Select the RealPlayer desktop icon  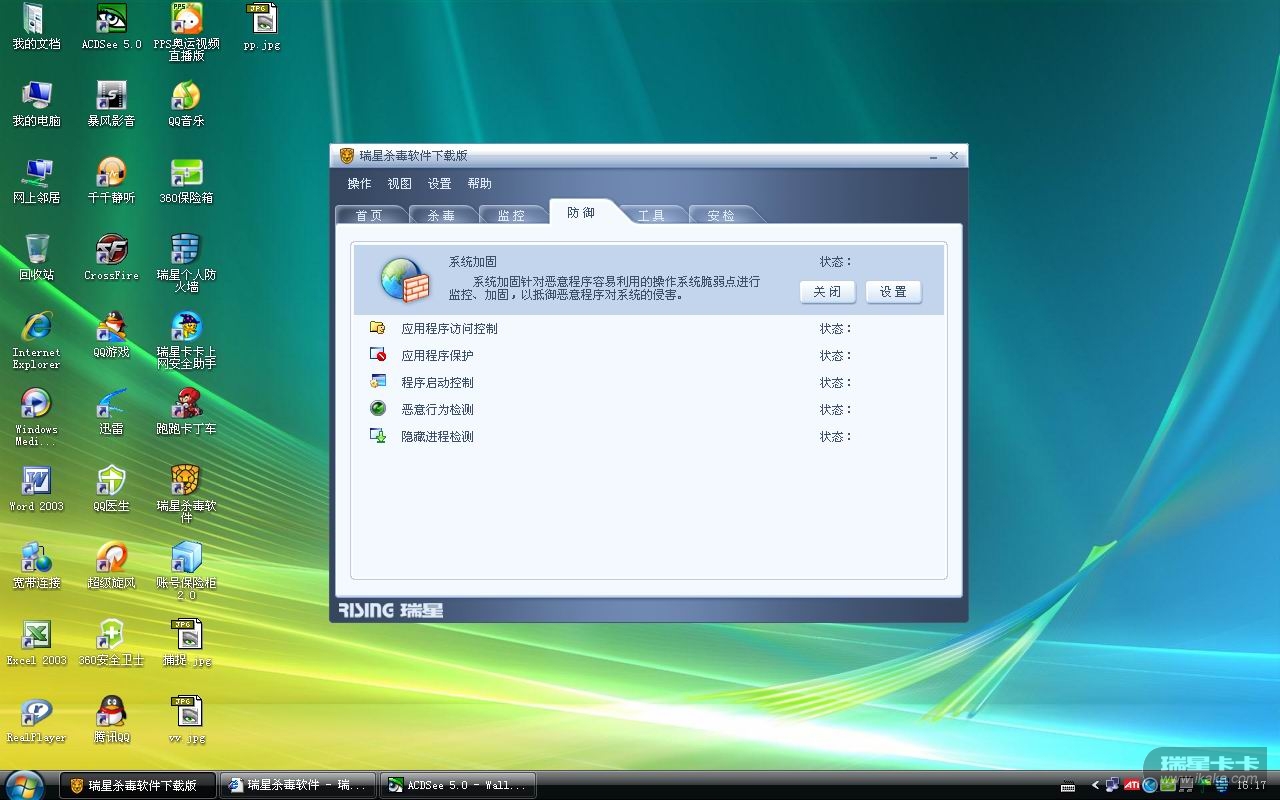[x=36, y=720]
